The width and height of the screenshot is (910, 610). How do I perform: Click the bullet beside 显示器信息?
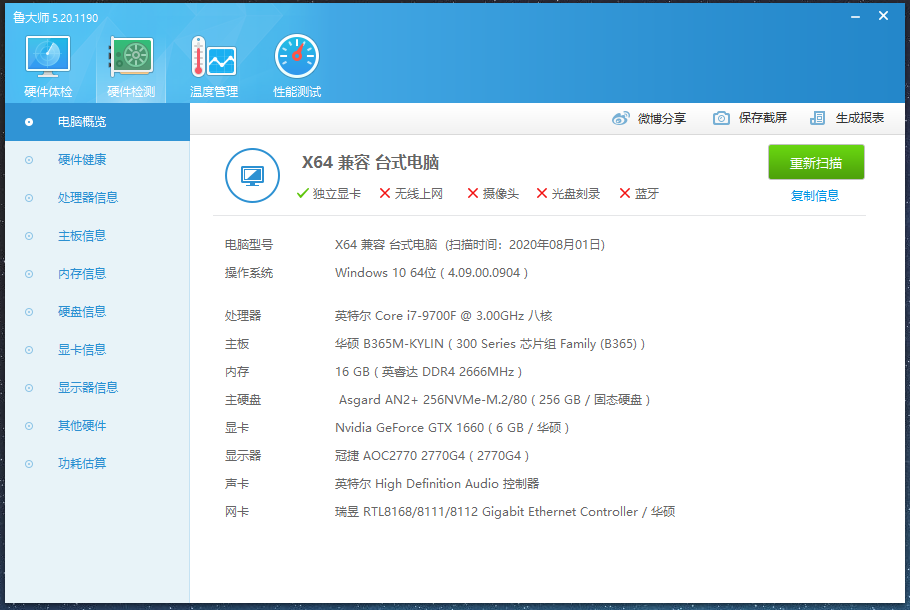29,388
